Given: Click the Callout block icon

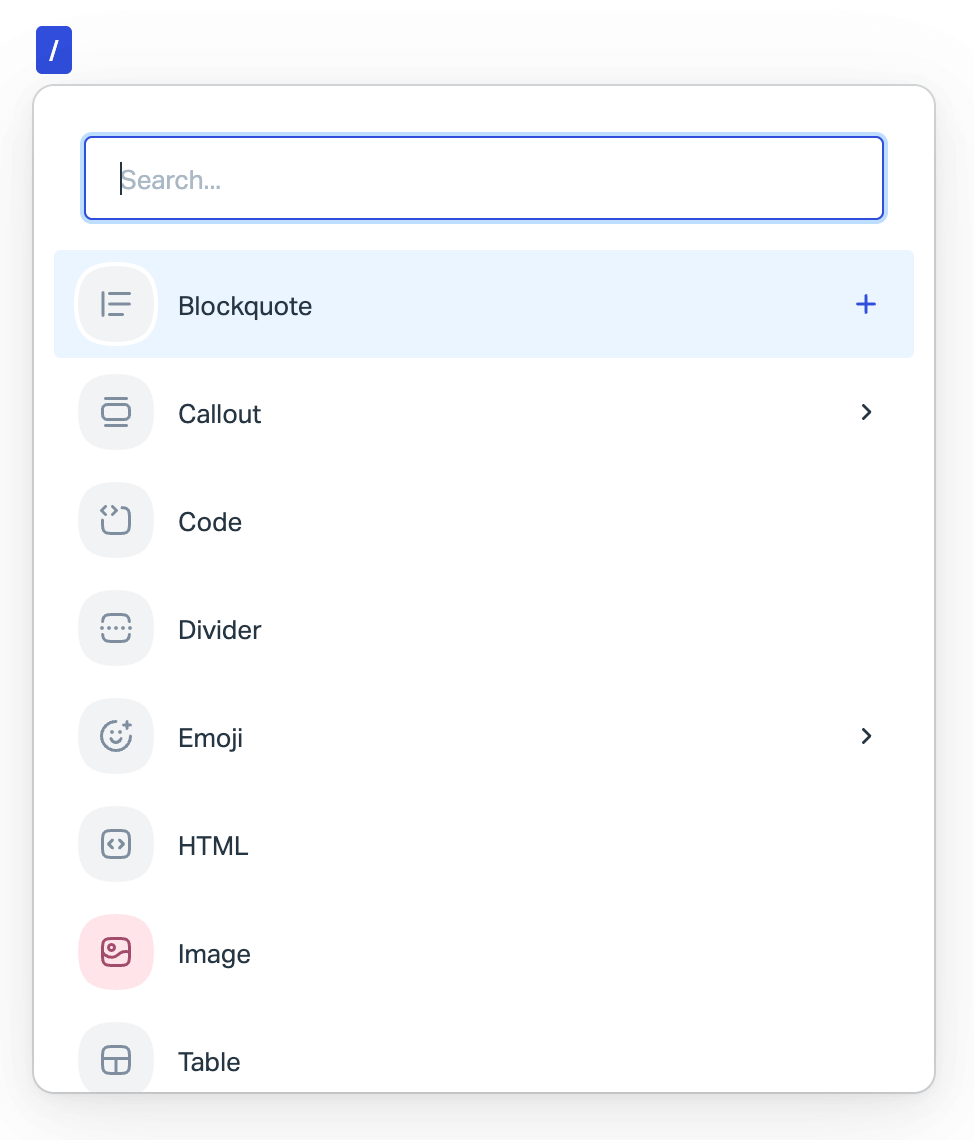Looking at the screenshot, I should pos(116,412).
